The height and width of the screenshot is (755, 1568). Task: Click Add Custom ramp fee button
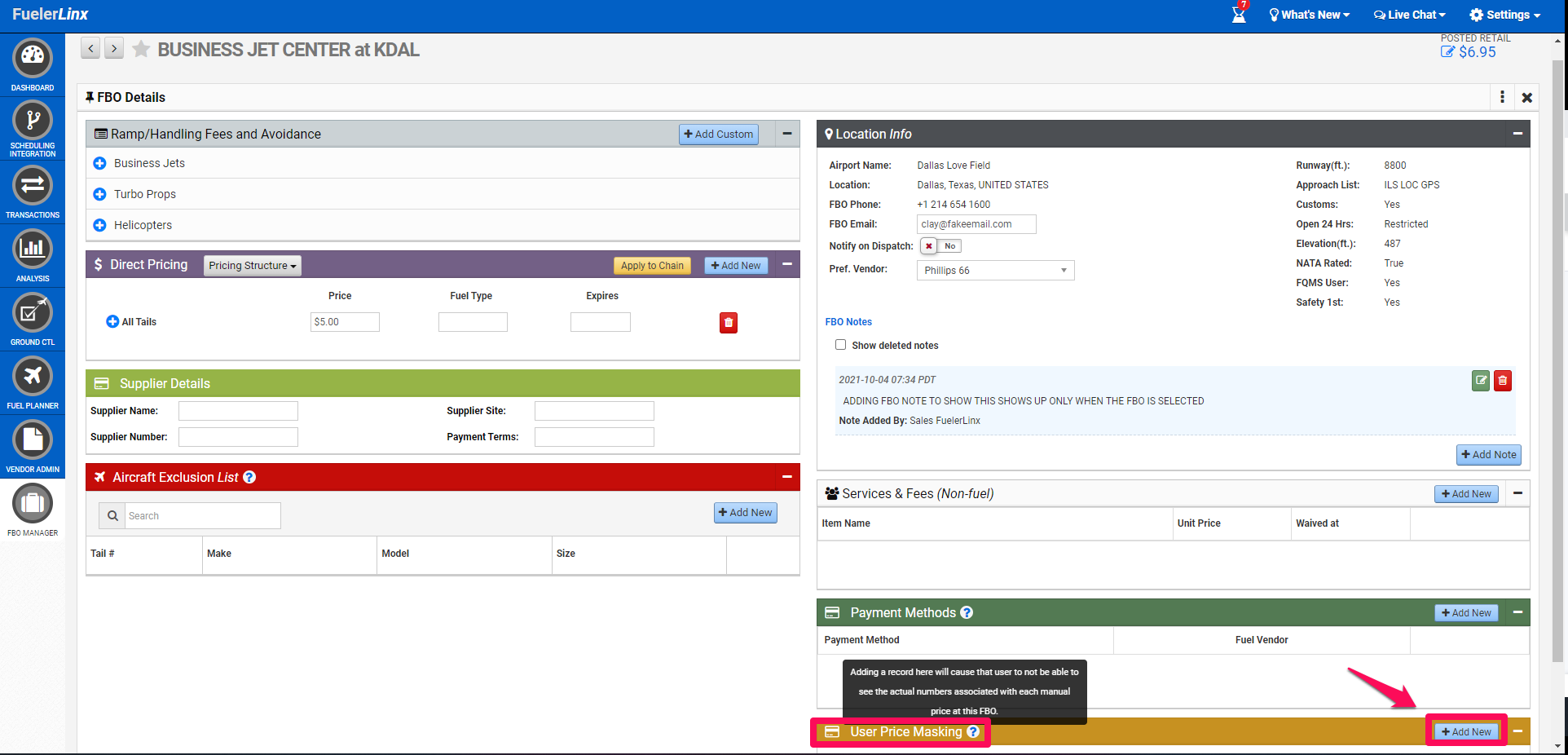click(719, 135)
